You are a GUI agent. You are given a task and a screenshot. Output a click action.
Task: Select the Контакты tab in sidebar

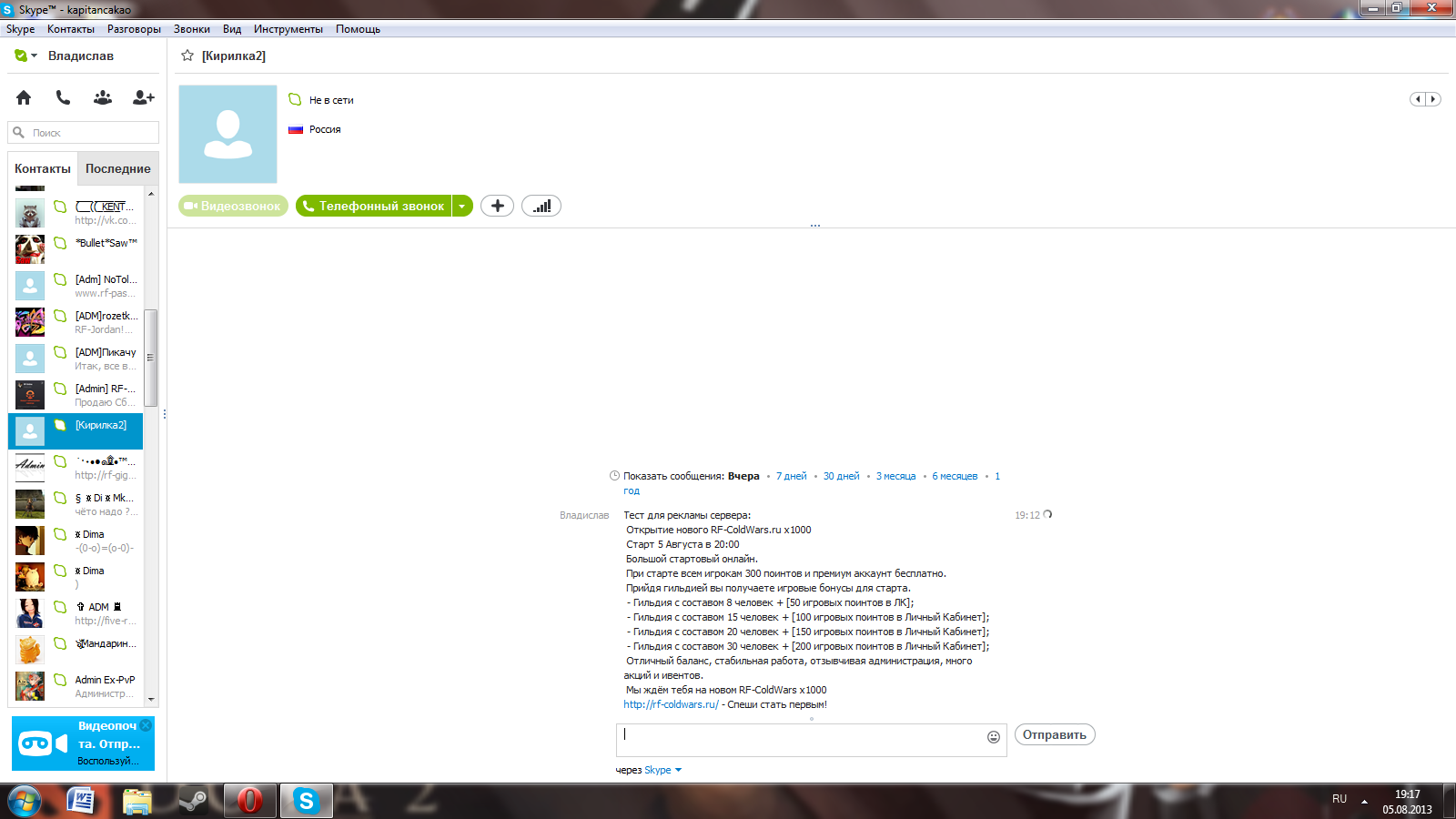(43, 168)
